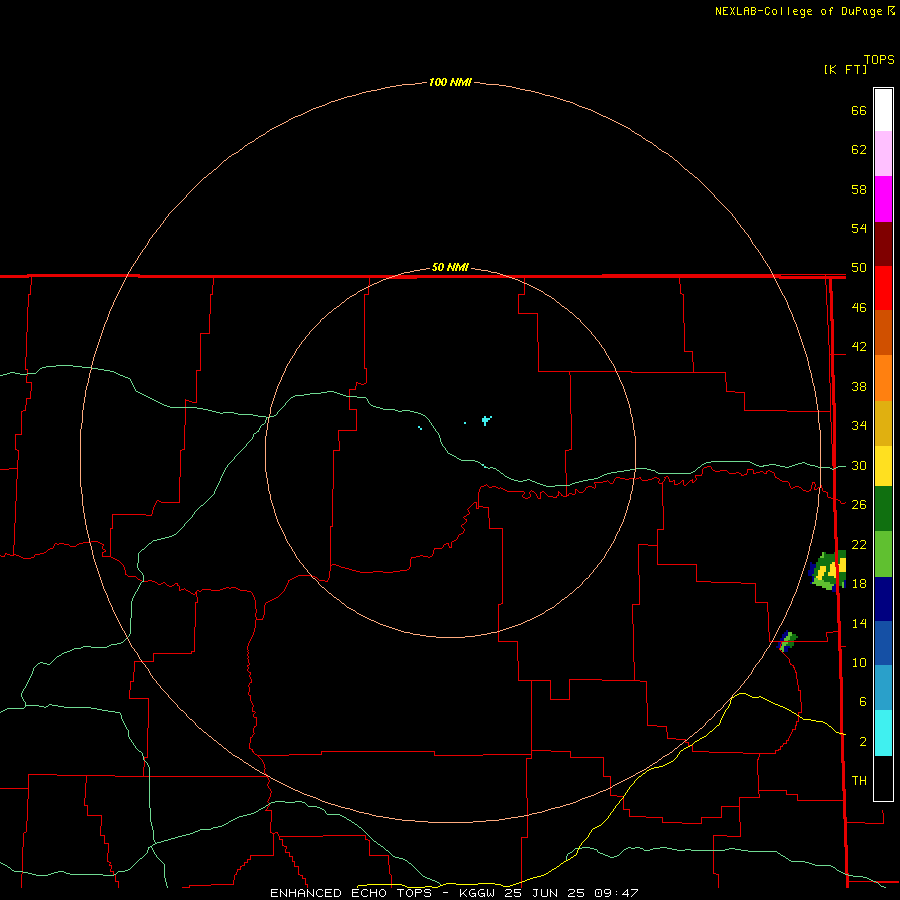Click the 14 legend value label

[x=859, y=623]
